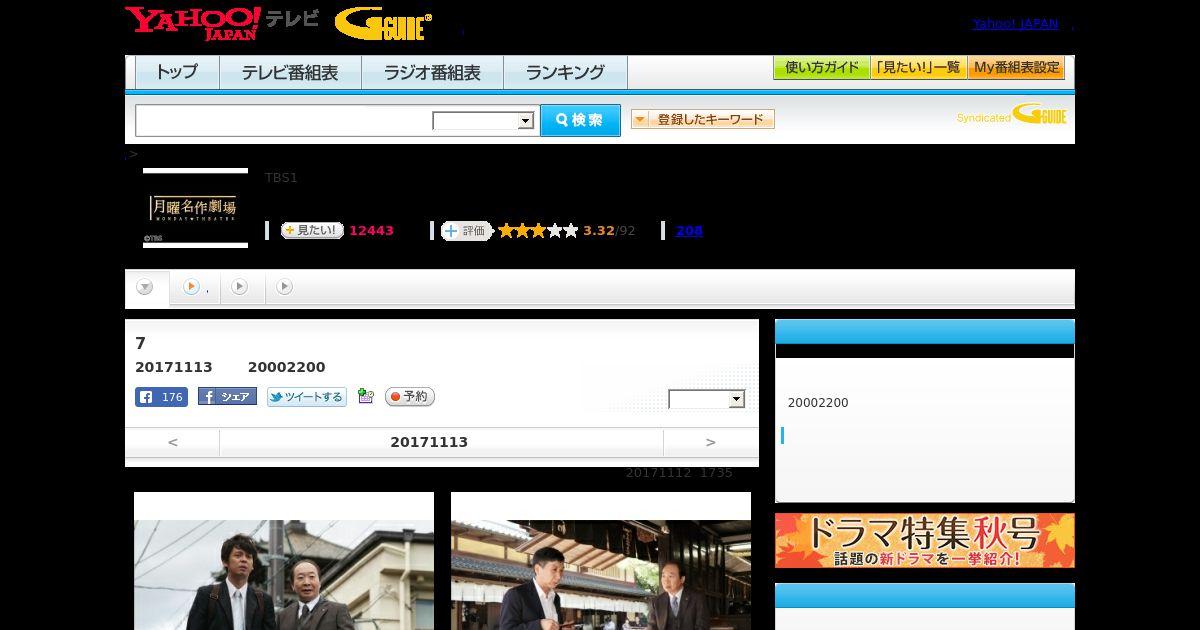Open the 使い方ガイド button

point(822,68)
